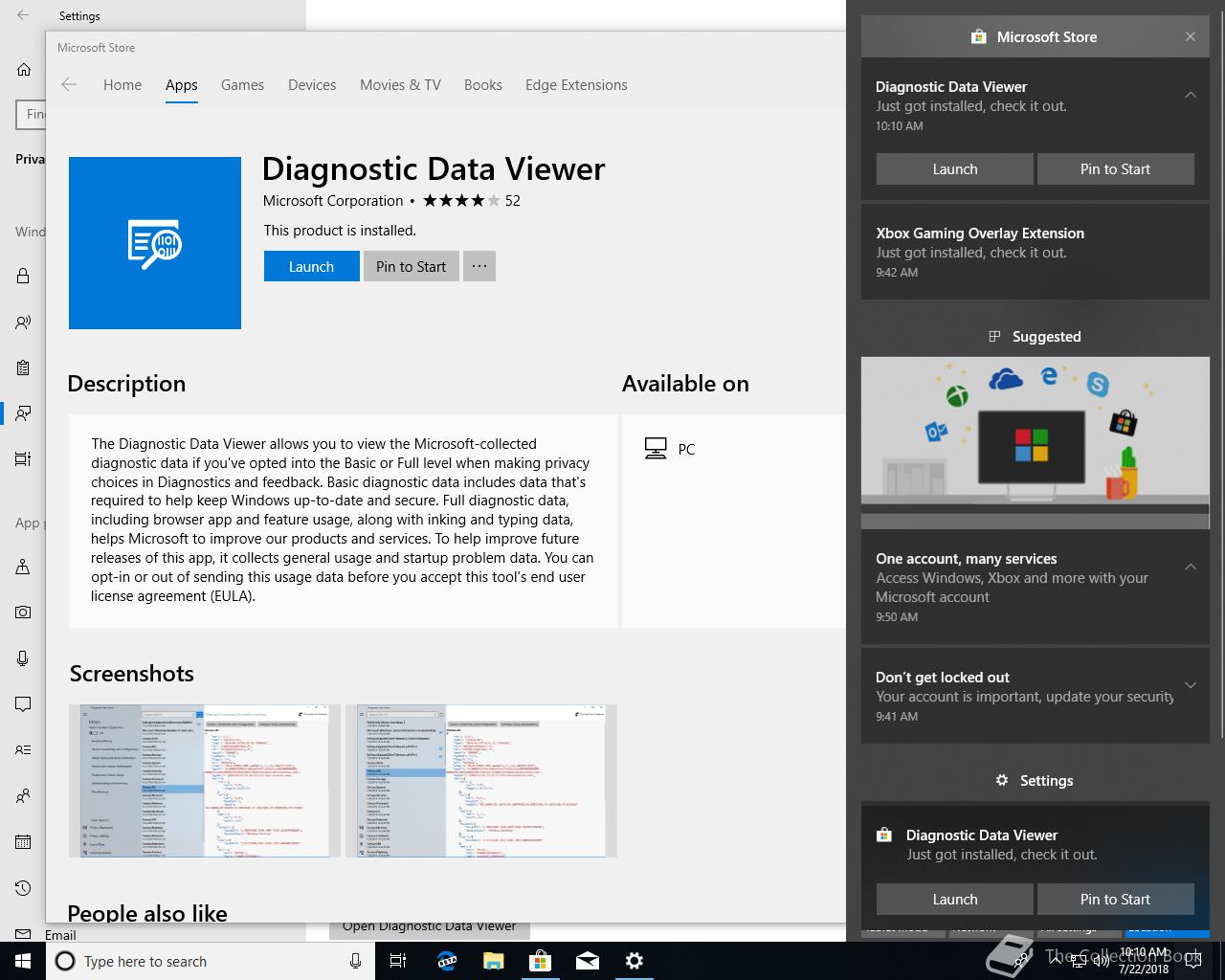Click the star rating with 52 reviews

point(472,200)
